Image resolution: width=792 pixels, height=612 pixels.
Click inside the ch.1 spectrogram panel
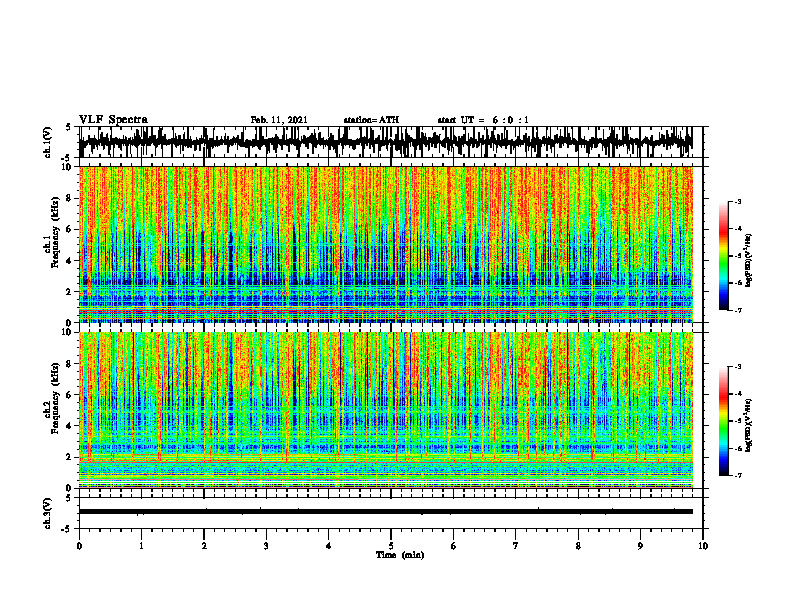point(385,244)
